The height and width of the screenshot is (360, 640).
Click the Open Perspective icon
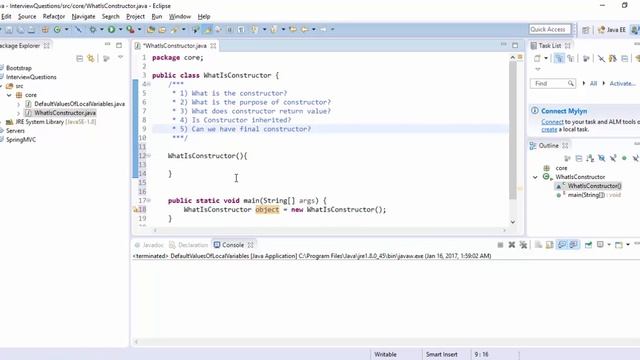pyautogui.click(x=586, y=30)
